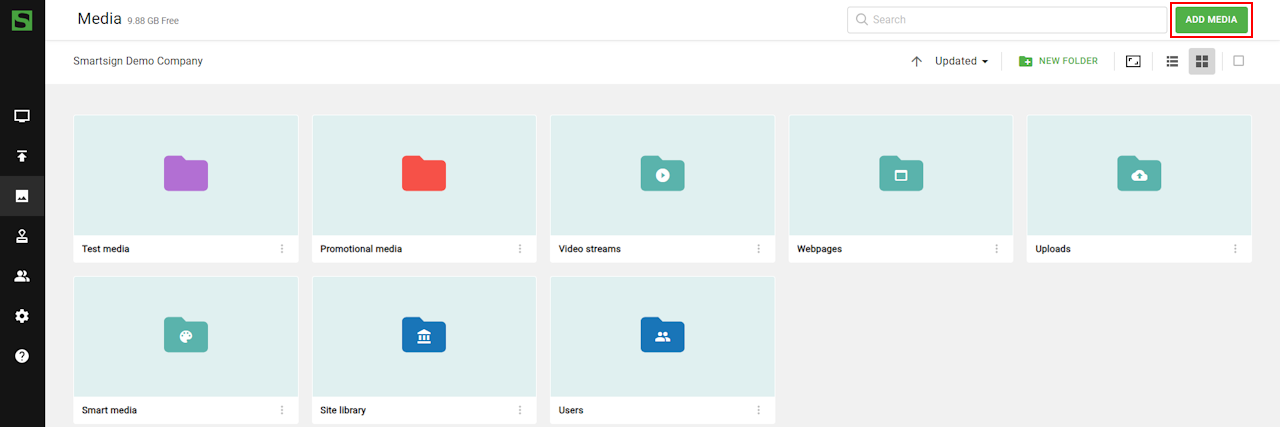
Task: Open options menu for Test media
Action: [x=282, y=249]
